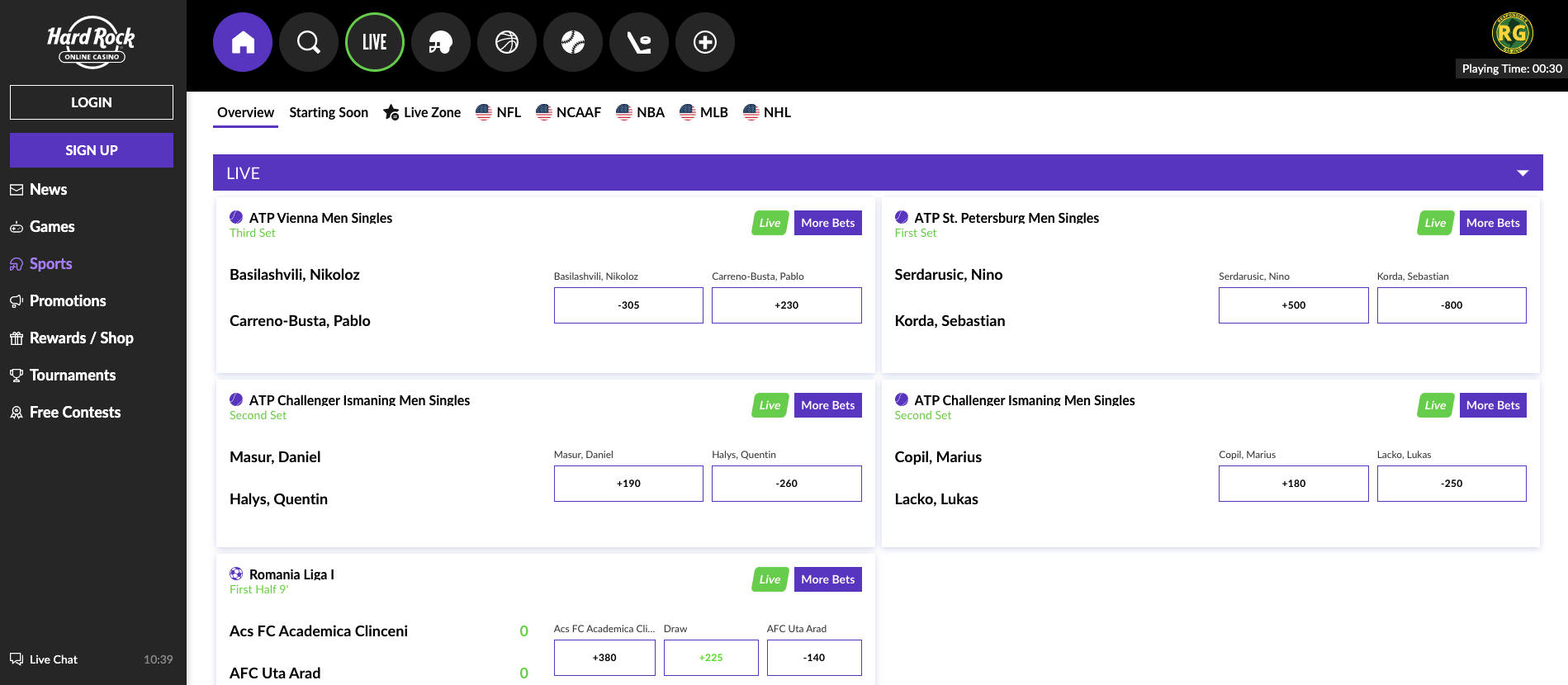Click the SIGN UP button
The width and height of the screenshot is (1568, 685).
click(x=92, y=150)
